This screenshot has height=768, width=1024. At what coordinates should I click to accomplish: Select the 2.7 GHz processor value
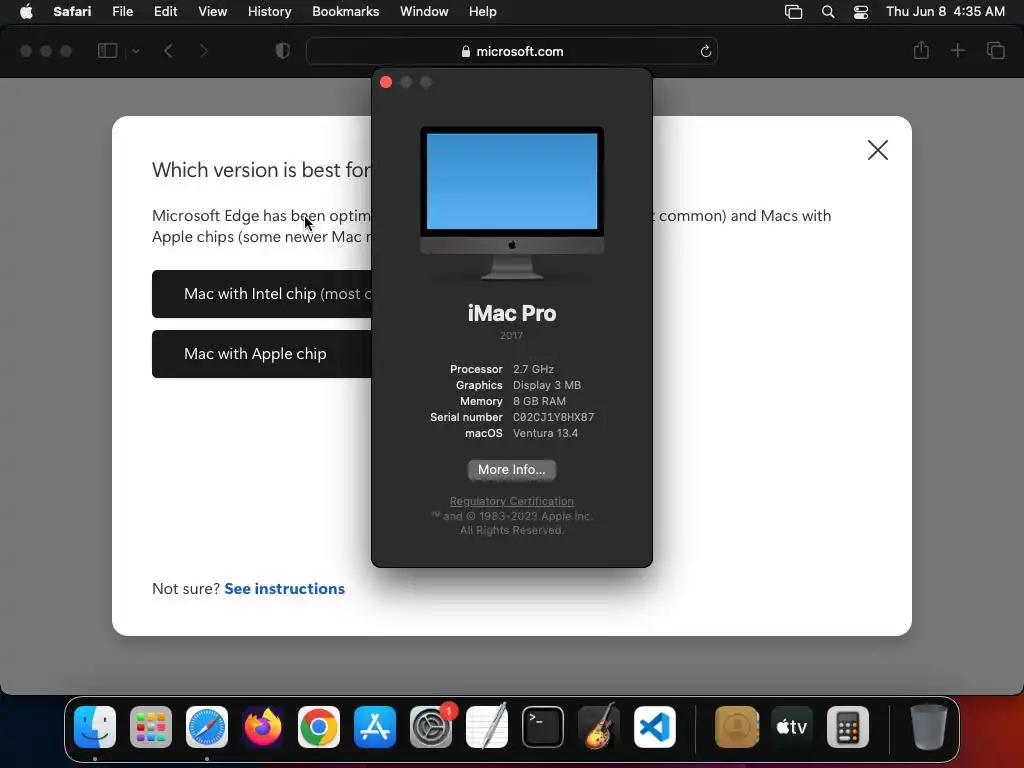tap(533, 369)
